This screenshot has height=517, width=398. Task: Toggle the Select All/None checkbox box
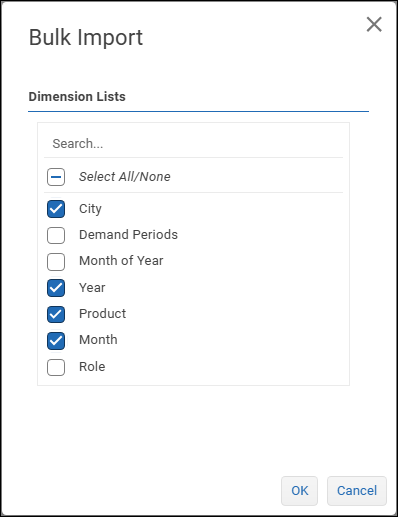click(56, 177)
